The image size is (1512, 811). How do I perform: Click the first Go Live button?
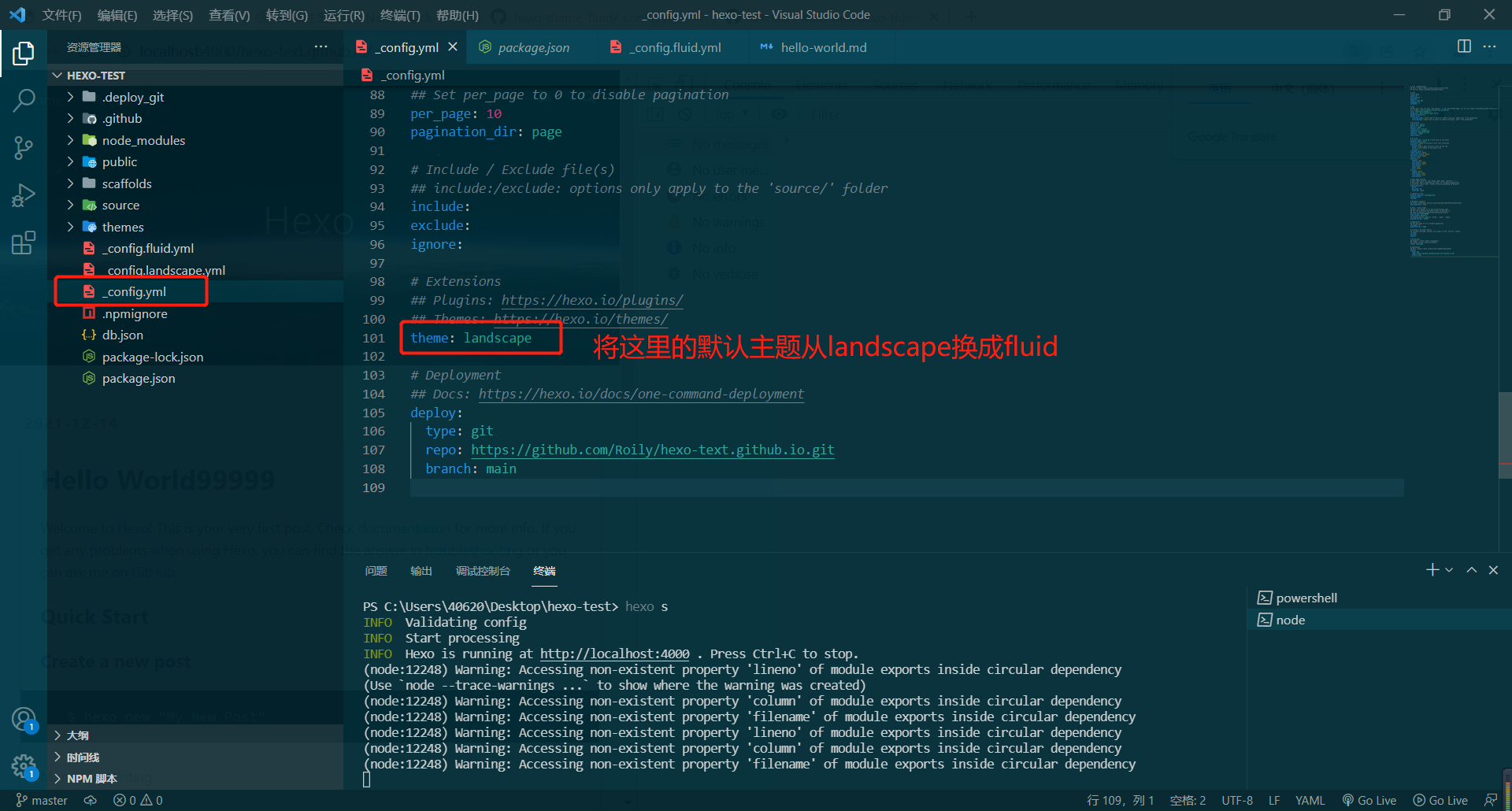1369,800
